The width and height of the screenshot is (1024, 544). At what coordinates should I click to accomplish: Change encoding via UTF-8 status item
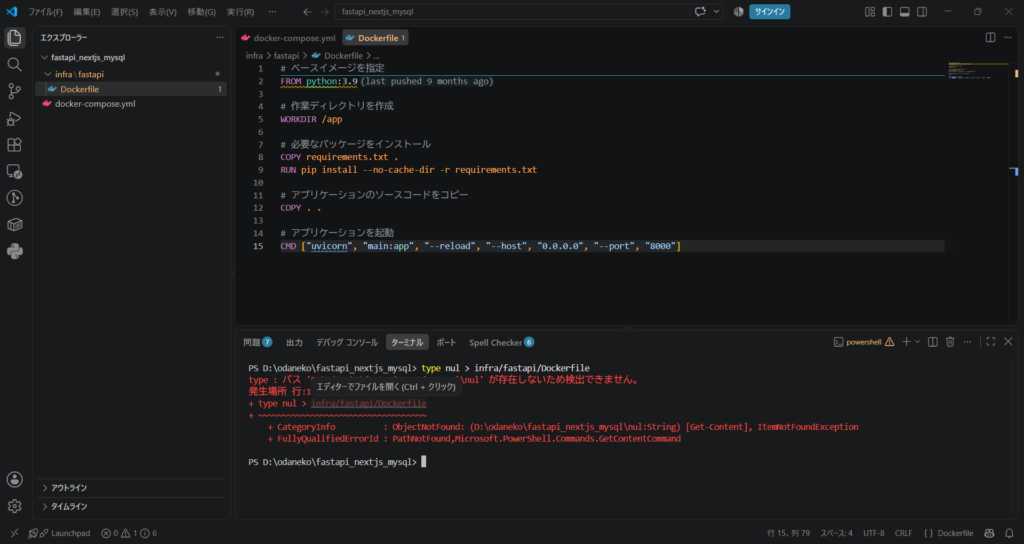point(874,533)
